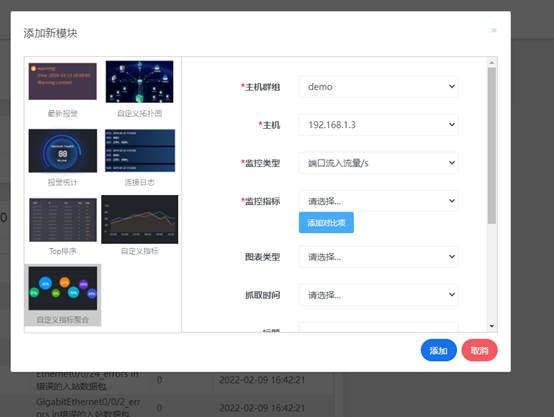554x417 pixels.
Task: Open the 监控指标 请选择 dropdown
Action: pos(378,201)
